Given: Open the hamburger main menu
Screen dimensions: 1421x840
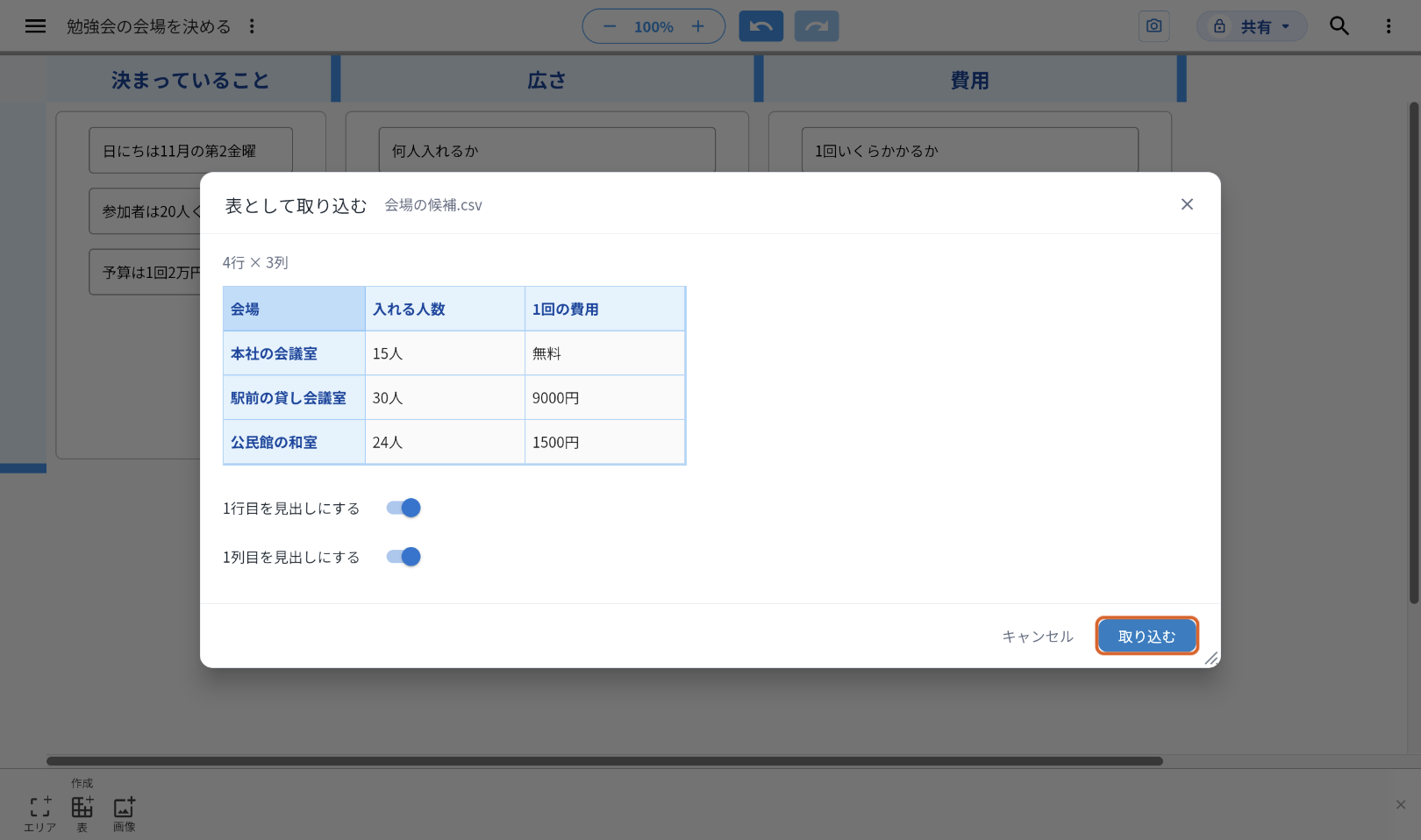Looking at the screenshot, I should pyautogui.click(x=35, y=26).
